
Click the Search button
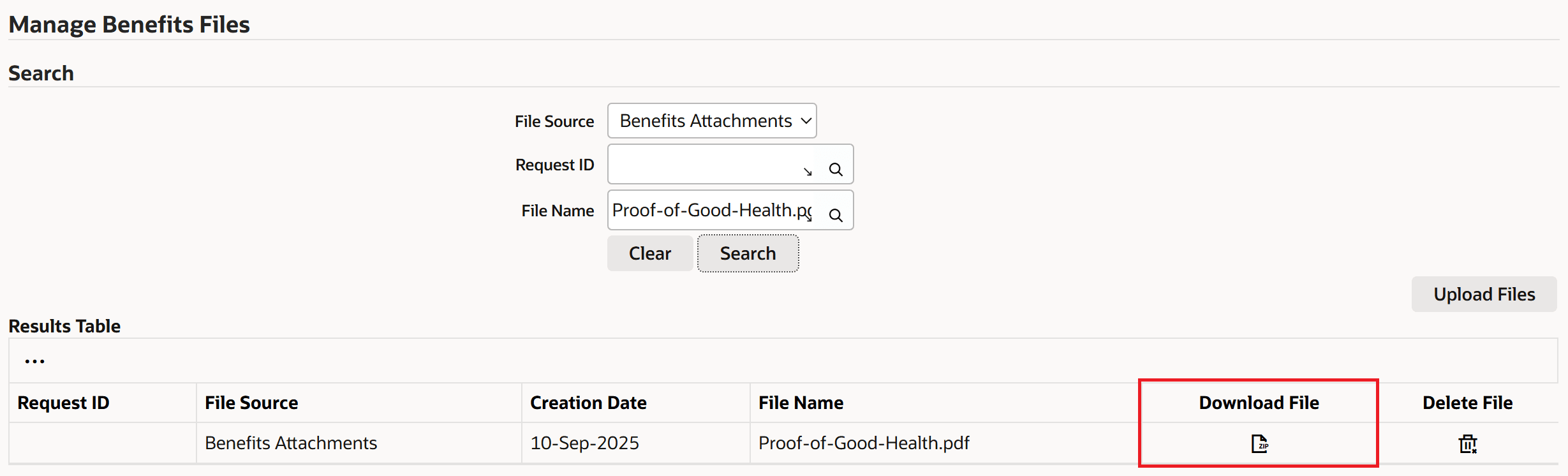click(x=748, y=253)
